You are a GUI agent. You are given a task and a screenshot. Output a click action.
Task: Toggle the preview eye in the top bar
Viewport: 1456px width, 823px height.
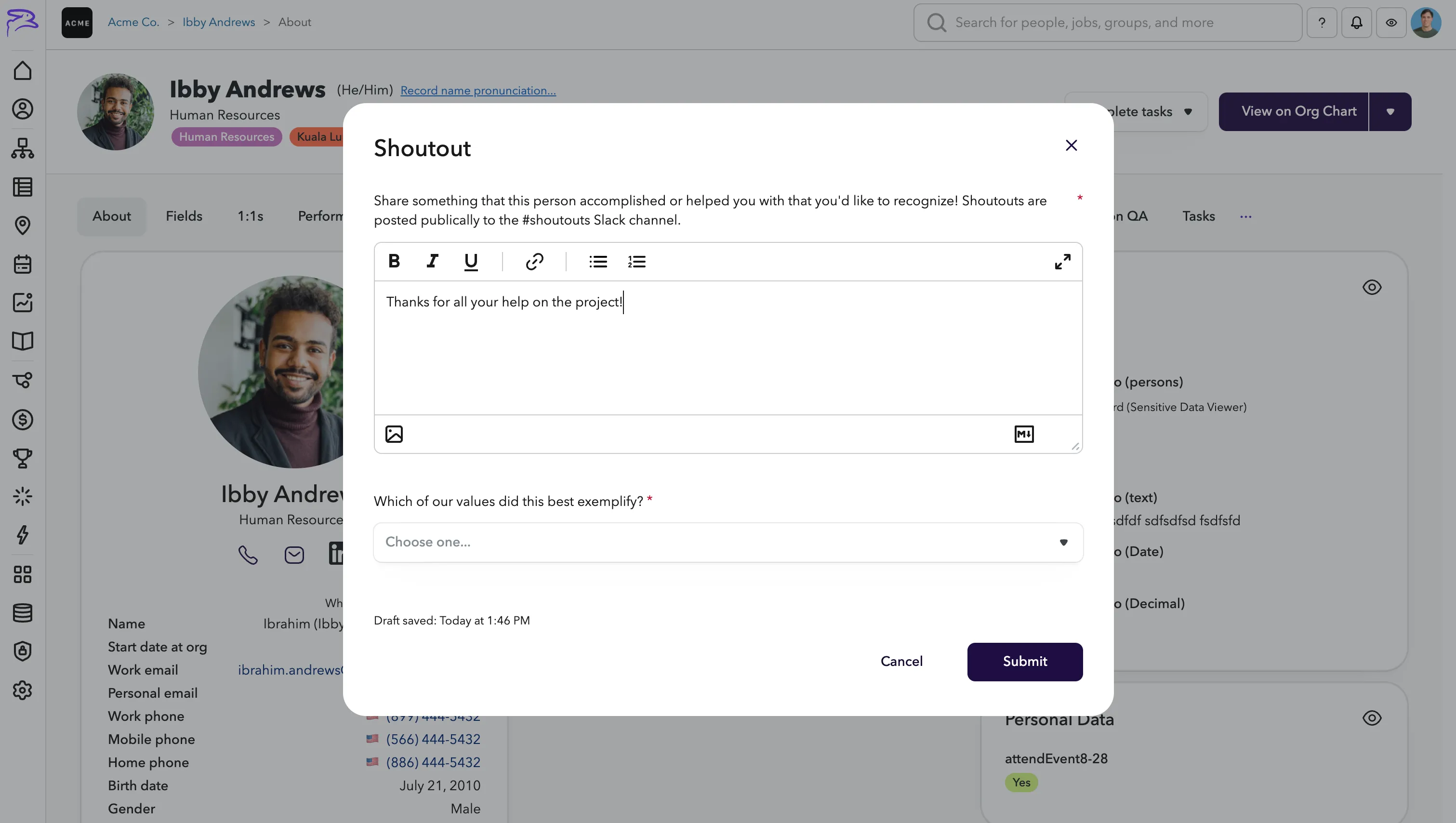[1391, 23]
